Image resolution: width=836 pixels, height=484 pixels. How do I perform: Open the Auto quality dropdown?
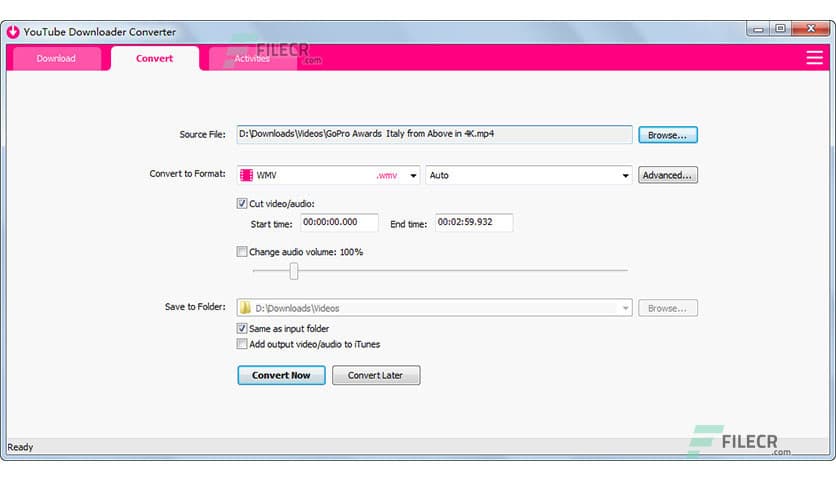coord(625,175)
